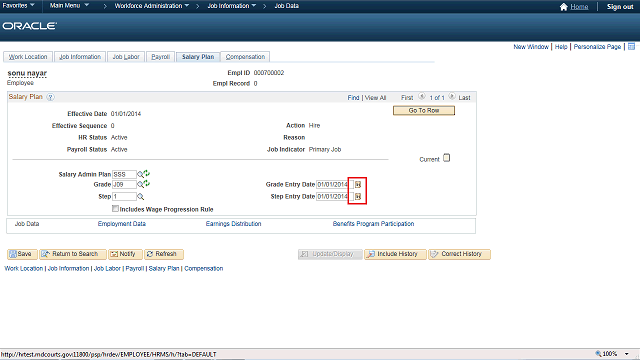The image size is (640, 360).
Task: Open the Salary Admin Plan lookup magnifier
Action: [140, 175]
